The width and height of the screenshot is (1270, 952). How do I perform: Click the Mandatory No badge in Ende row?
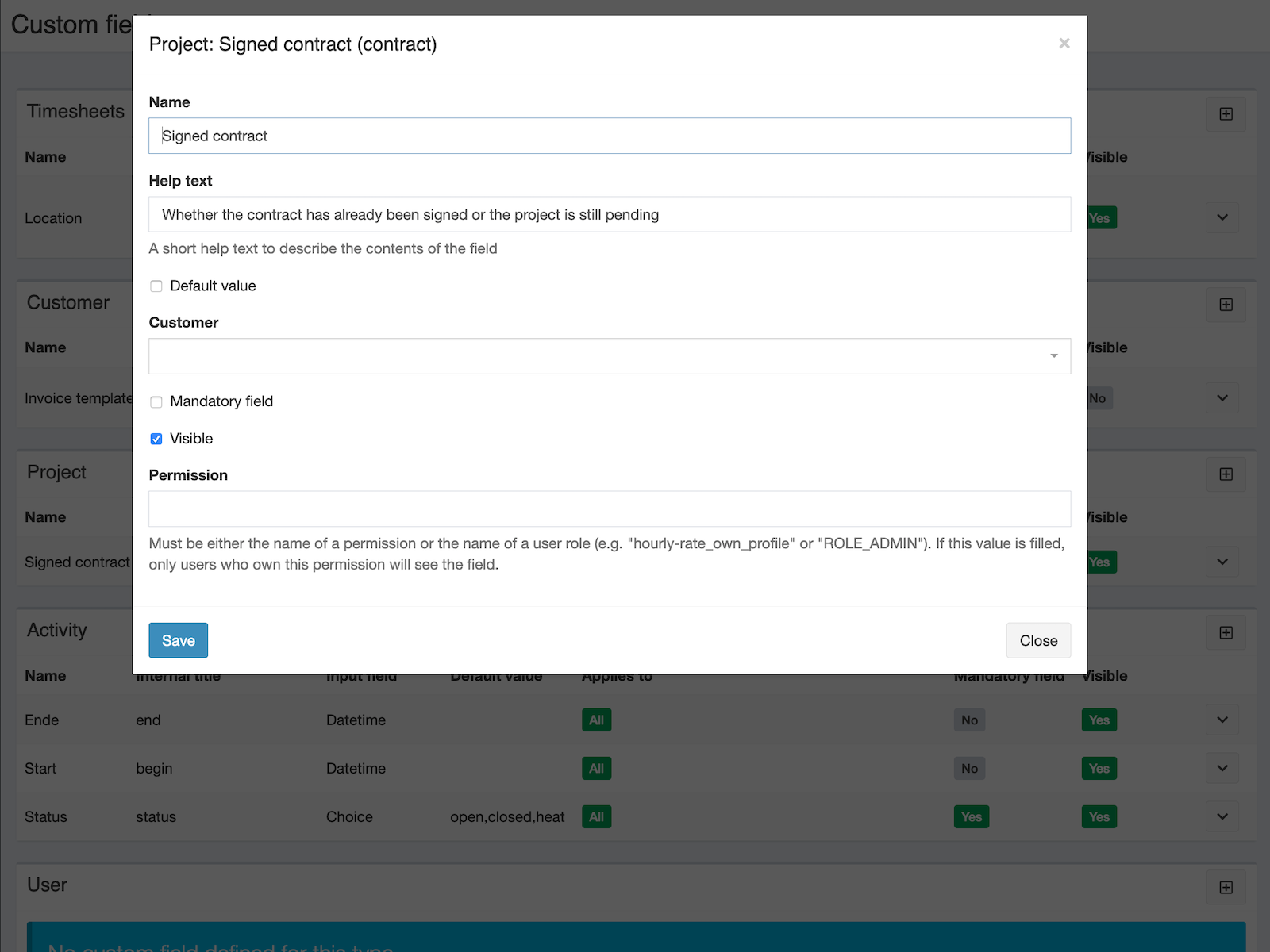(970, 720)
